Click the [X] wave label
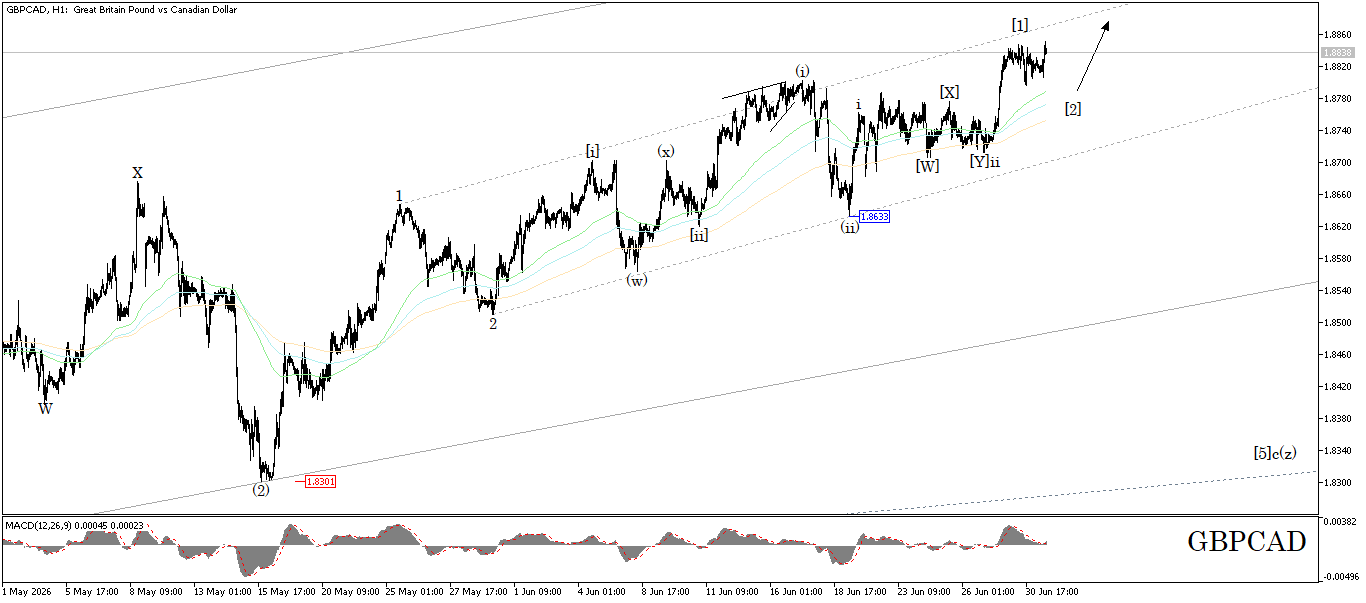The image size is (1366, 603). [949, 92]
